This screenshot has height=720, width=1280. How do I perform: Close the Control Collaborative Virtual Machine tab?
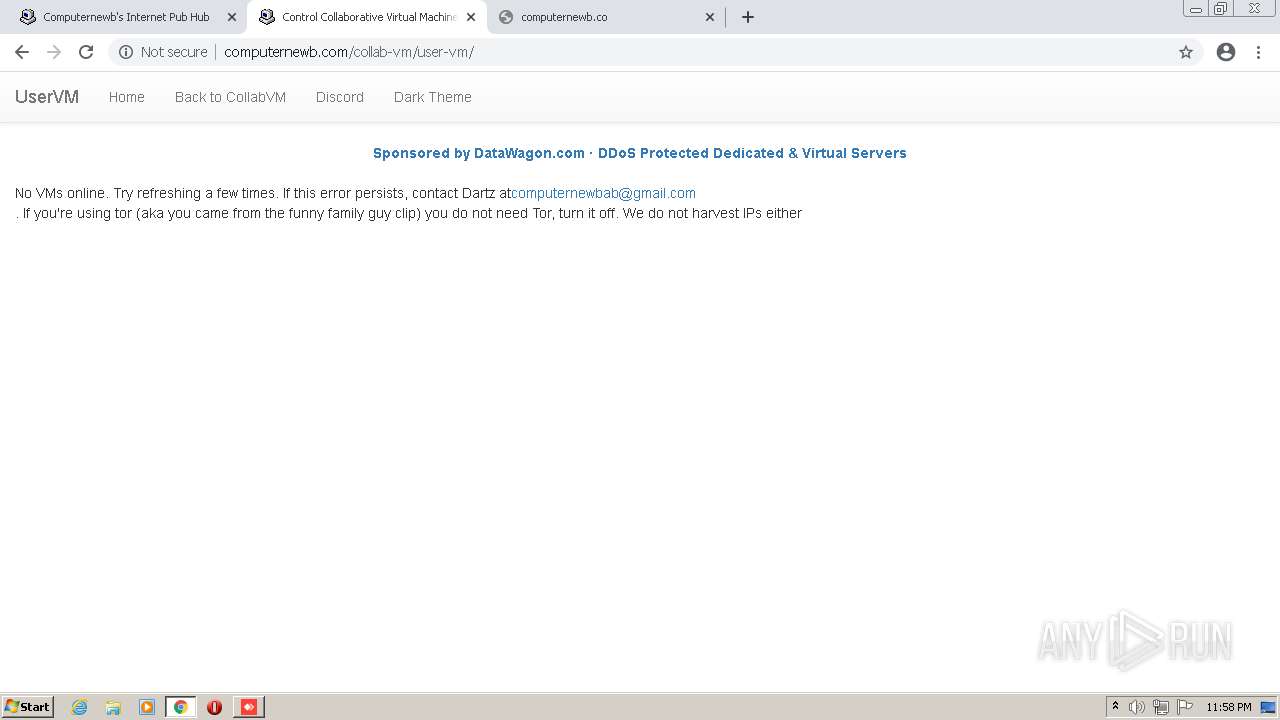pyautogui.click(x=471, y=17)
